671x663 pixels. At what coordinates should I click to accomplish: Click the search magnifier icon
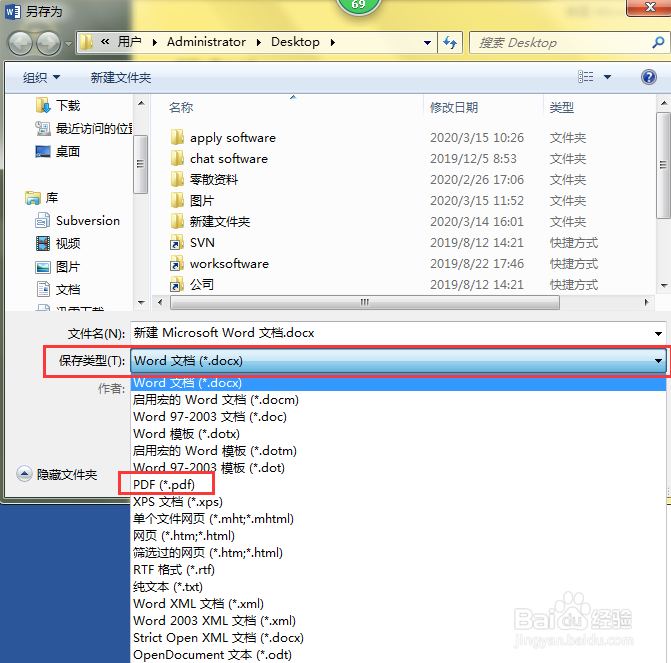[x=658, y=42]
